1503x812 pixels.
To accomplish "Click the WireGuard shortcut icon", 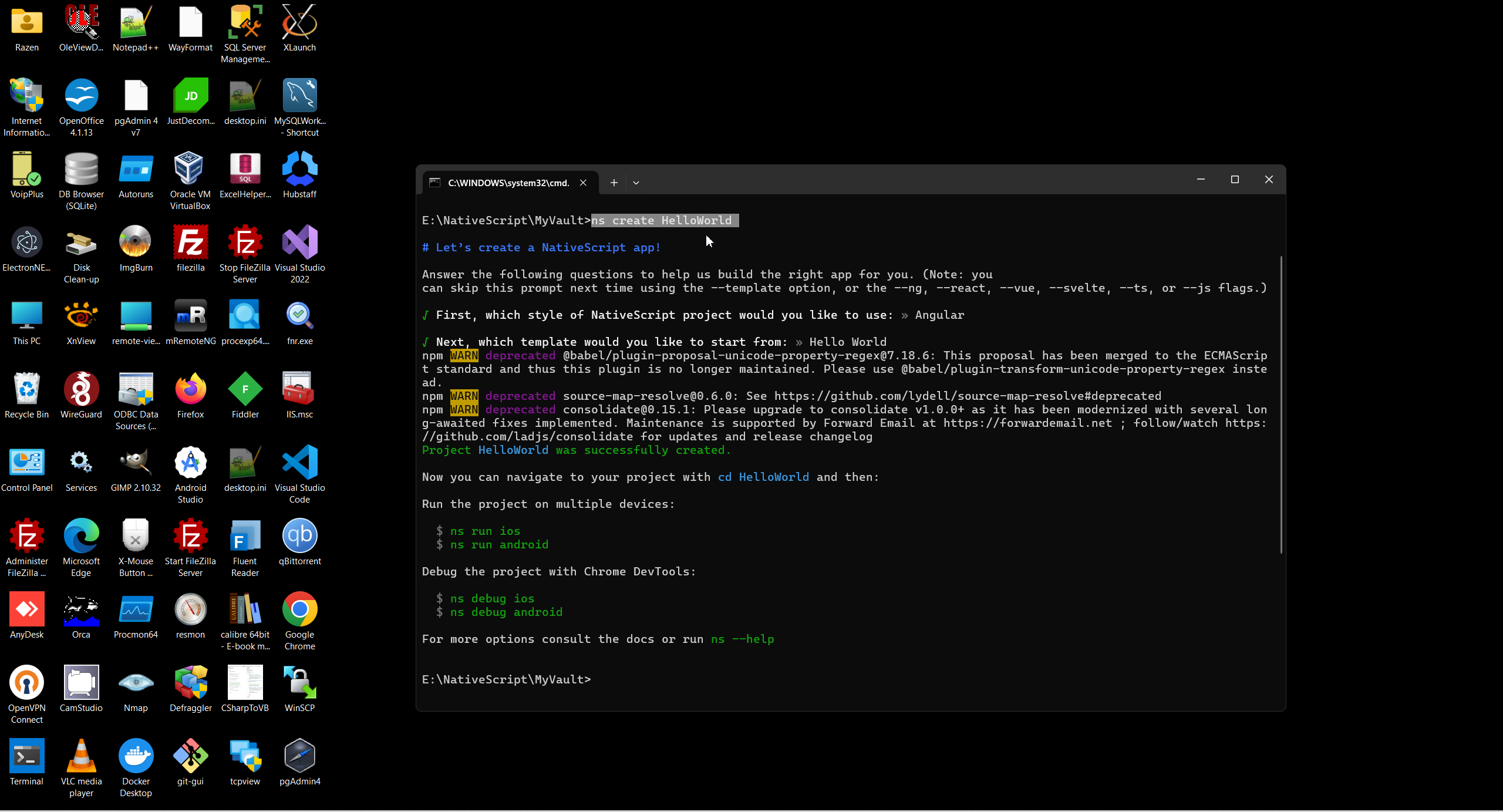I will pyautogui.click(x=81, y=390).
